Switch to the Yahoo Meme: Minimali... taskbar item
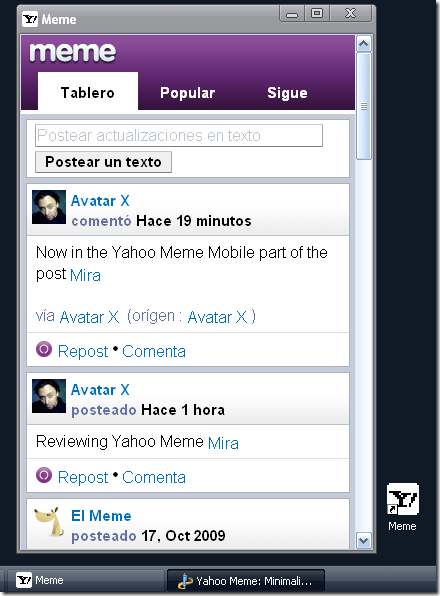Viewport: 440px width, 596px height. 245,581
